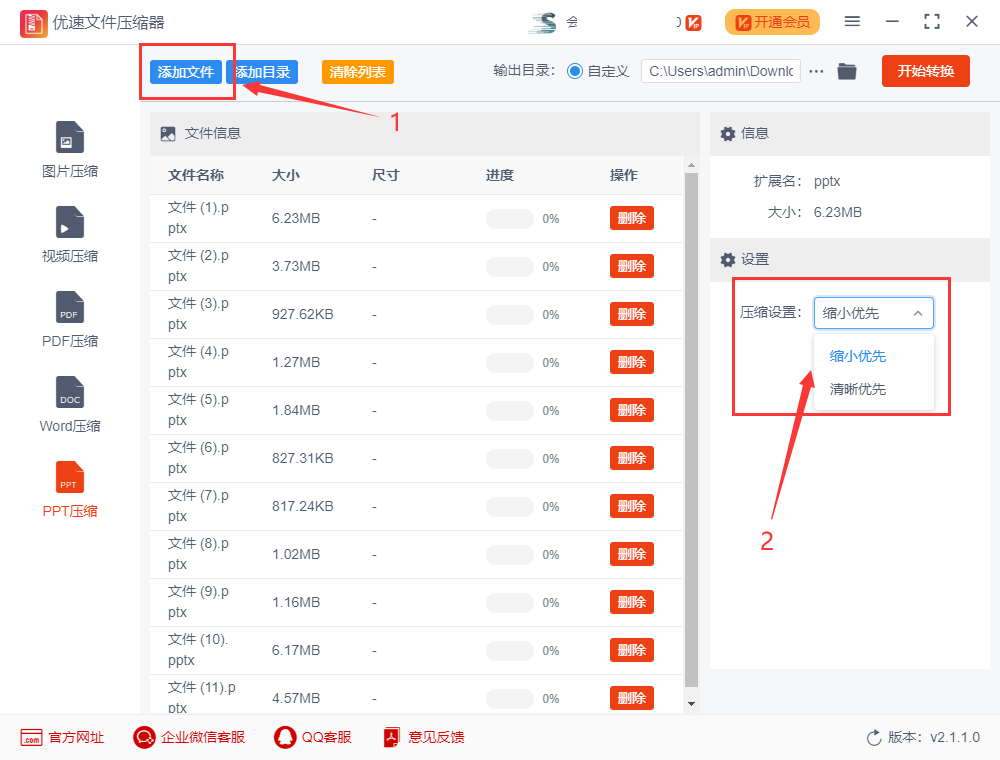Open the PDF压缩 tool

(70, 319)
